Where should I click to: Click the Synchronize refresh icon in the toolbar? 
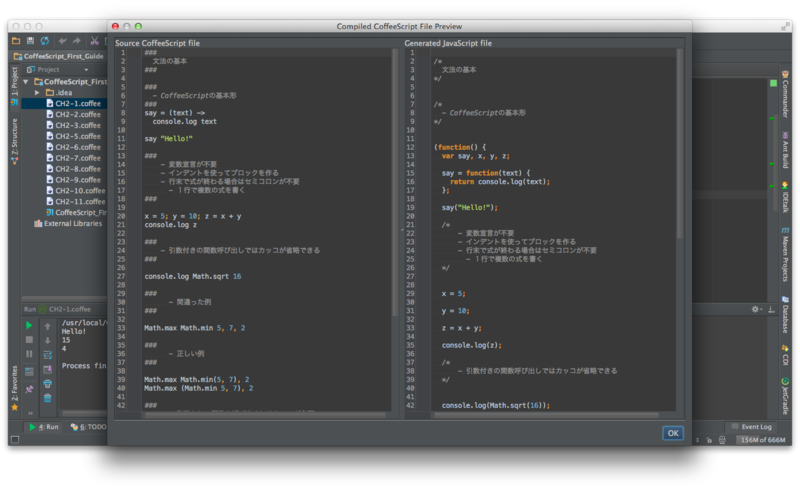[x=45, y=41]
